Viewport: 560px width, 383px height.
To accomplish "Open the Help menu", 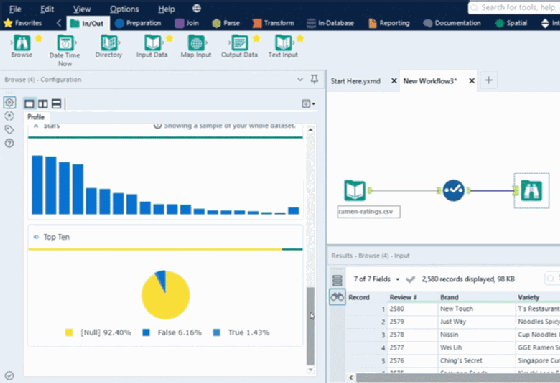I will coord(166,9).
